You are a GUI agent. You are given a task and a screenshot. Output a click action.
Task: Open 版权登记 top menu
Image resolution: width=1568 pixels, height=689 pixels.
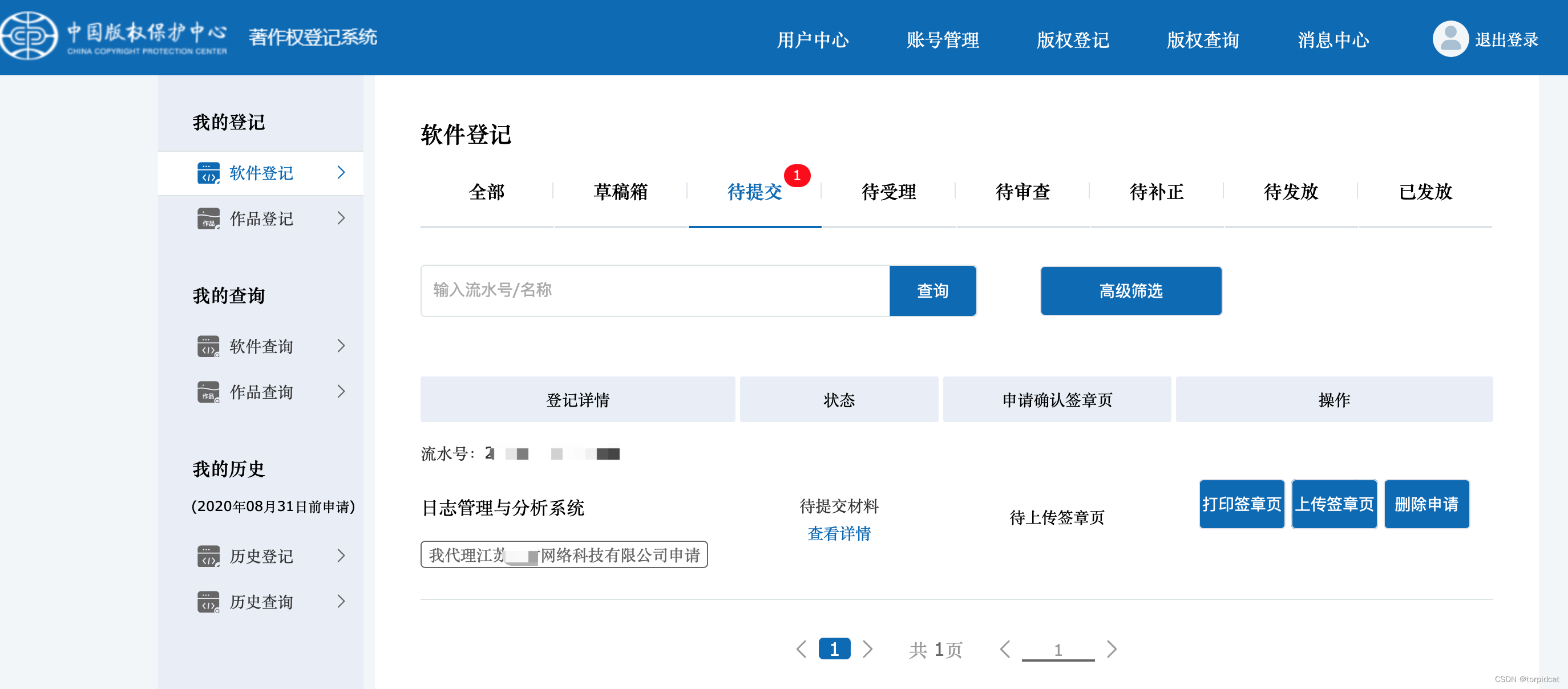click(1073, 40)
